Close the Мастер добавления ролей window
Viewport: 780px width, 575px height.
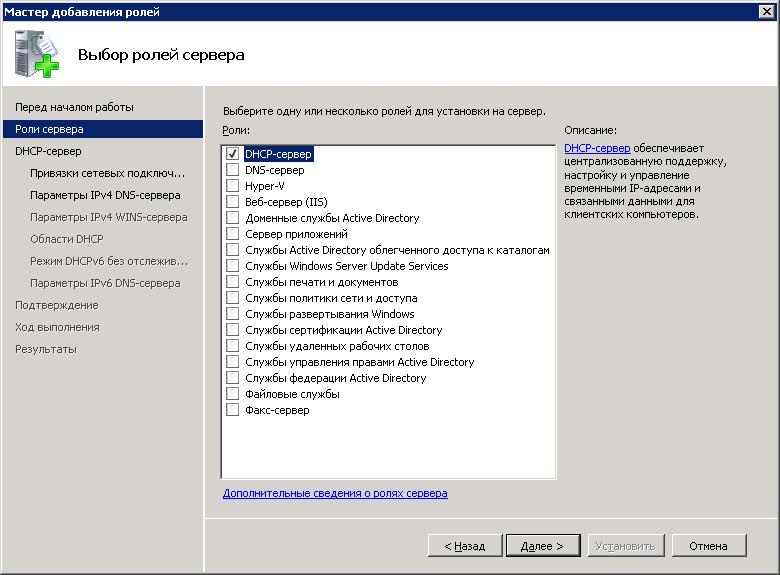pos(767,11)
